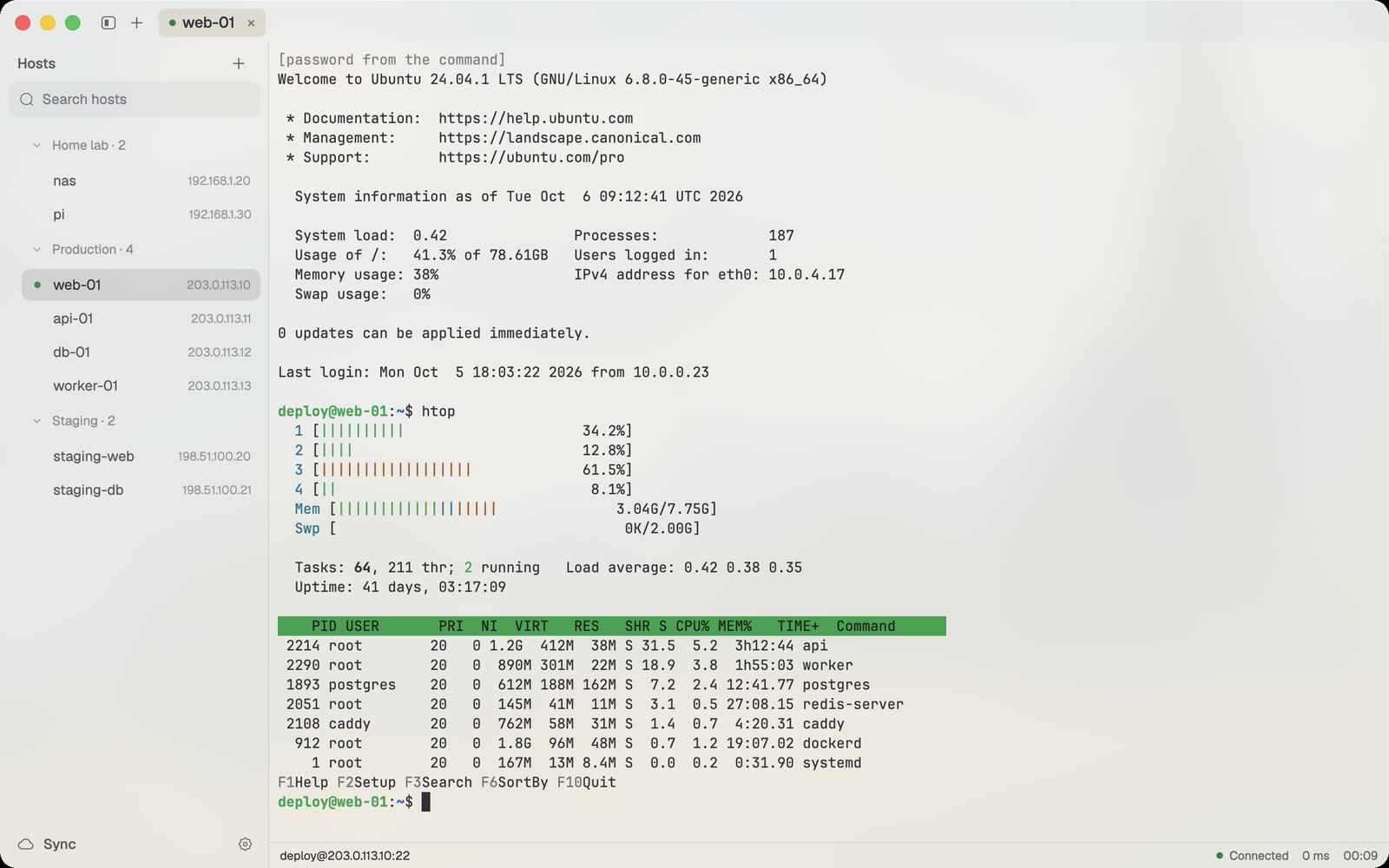Image resolution: width=1389 pixels, height=868 pixels.
Task: Open a new tab with plus icon
Action: (136, 23)
